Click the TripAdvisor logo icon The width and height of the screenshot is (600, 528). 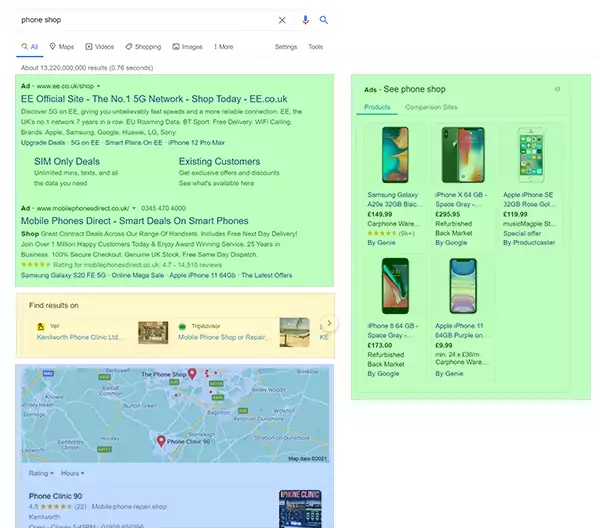pyautogui.click(x=182, y=326)
